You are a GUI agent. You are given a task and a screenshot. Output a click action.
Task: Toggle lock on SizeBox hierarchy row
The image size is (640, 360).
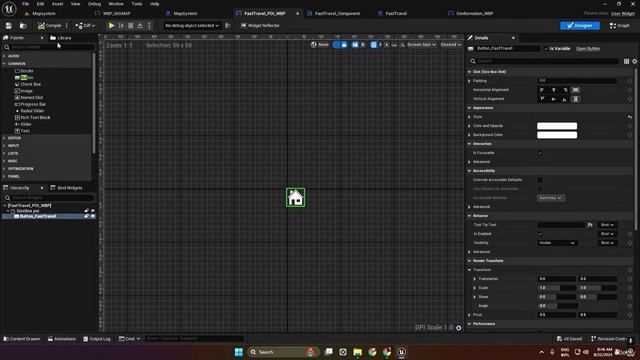point(87,211)
